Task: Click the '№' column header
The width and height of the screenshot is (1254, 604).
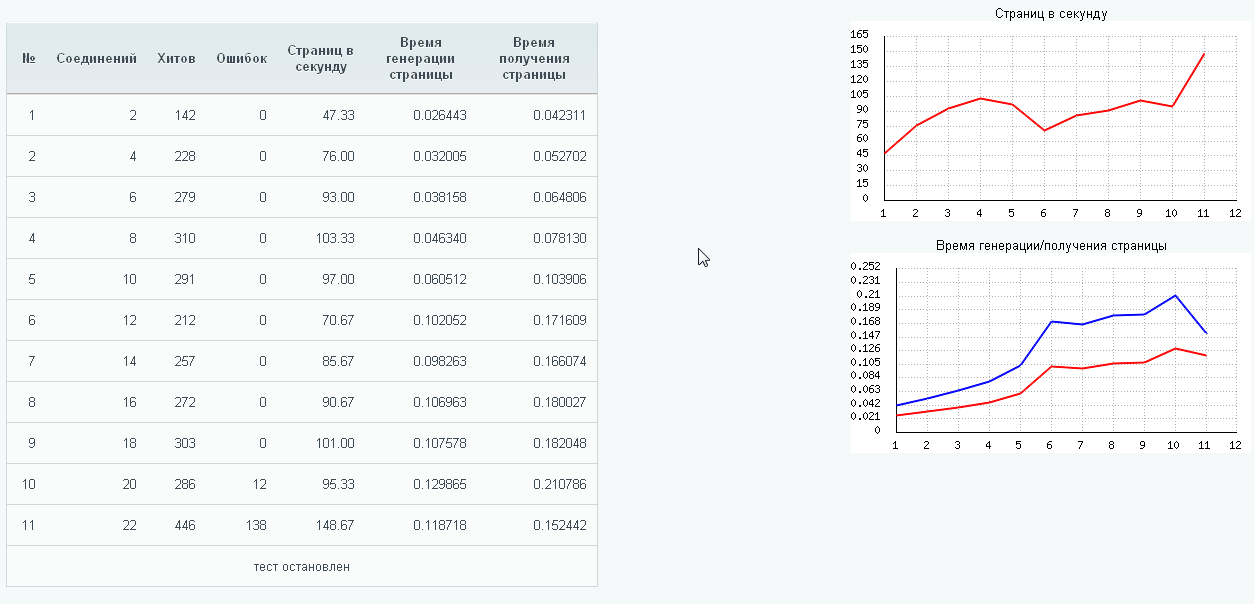Action: coord(29,59)
